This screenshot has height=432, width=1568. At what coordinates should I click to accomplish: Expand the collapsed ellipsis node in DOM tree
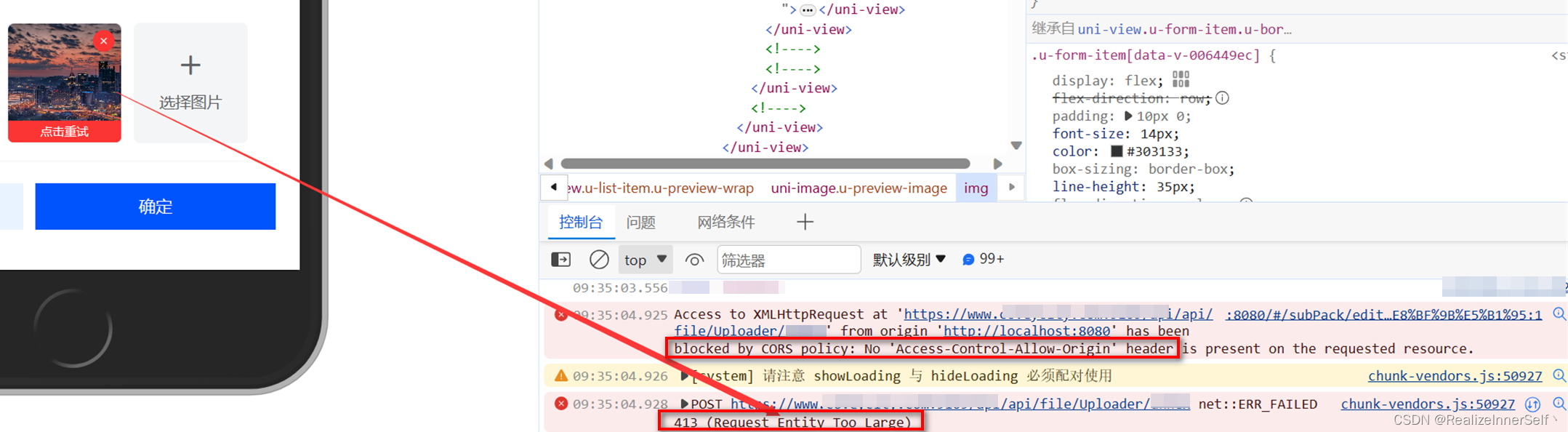pyautogui.click(x=808, y=10)
